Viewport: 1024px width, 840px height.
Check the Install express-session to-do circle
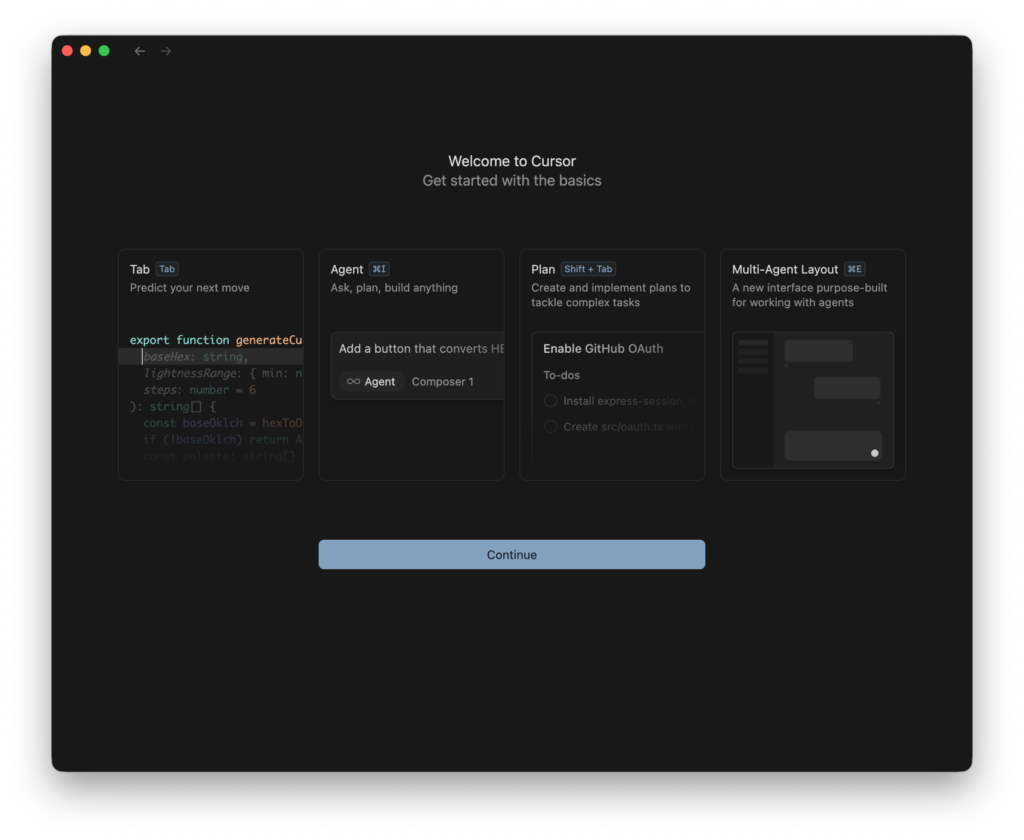click(x=551, y=401)
